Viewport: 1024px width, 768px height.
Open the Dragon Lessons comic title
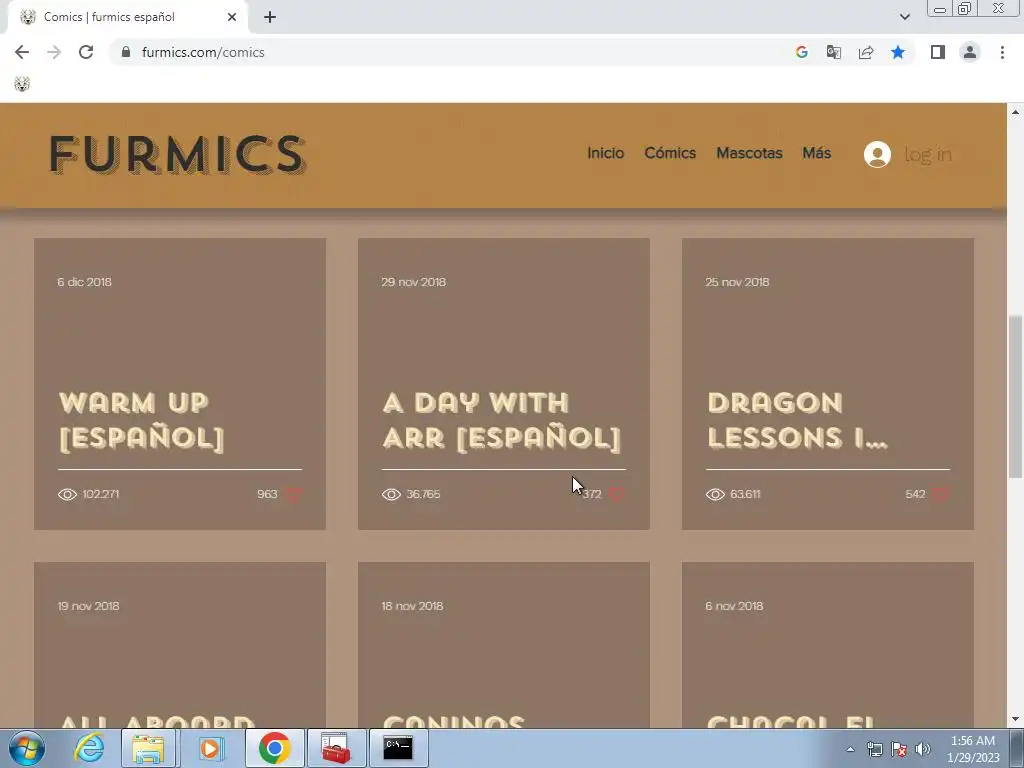[797, 421]
